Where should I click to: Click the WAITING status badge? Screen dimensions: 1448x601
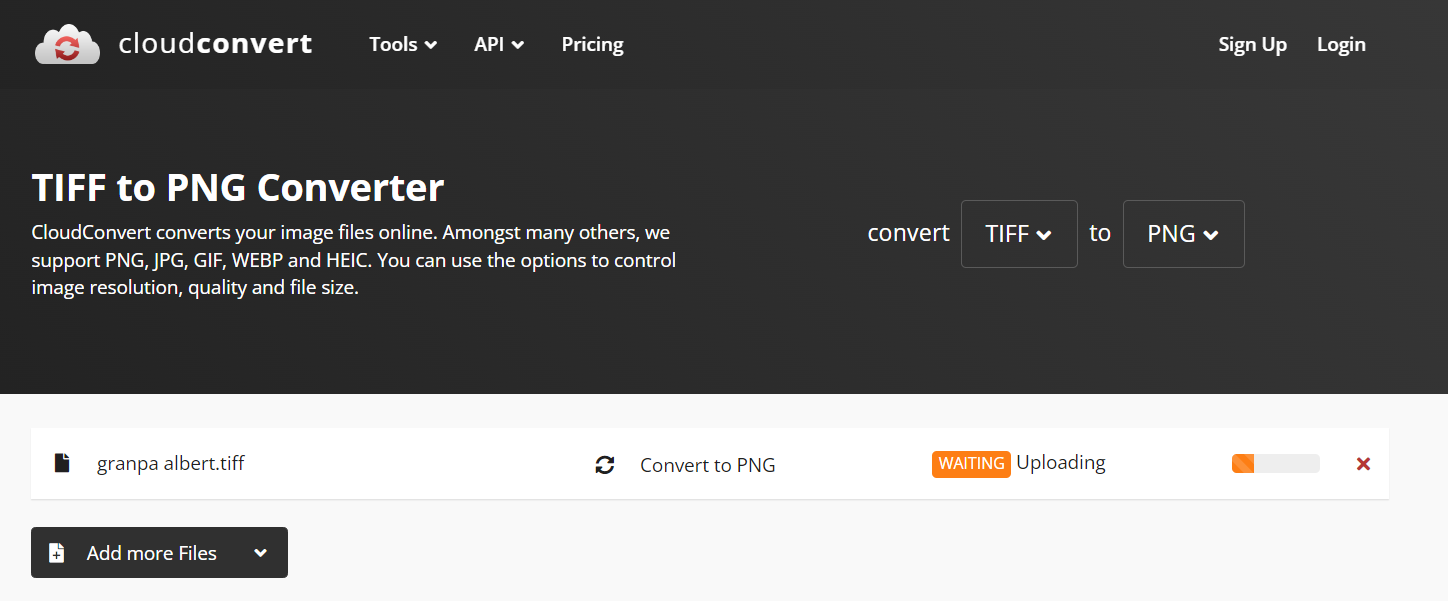[971, 463]
